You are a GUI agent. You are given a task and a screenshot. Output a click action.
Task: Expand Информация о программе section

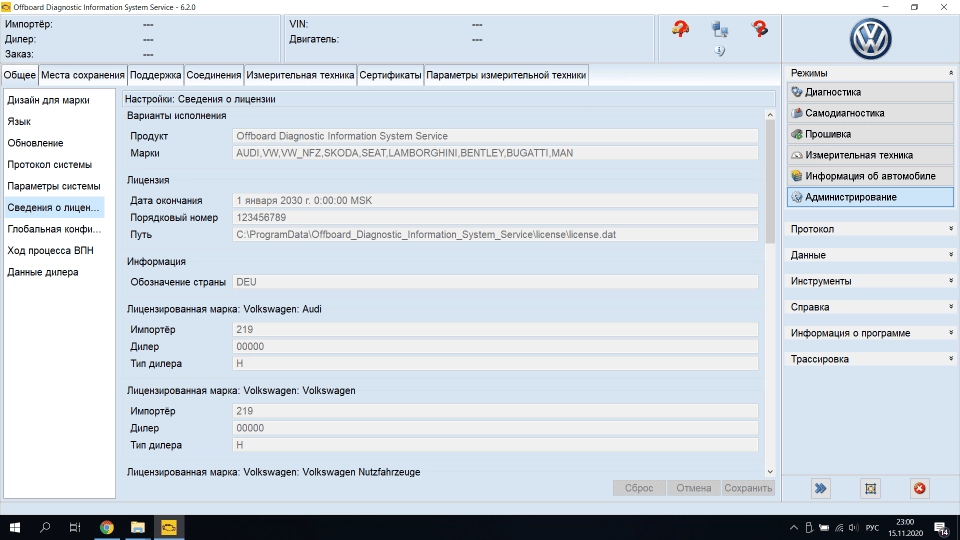[x=951, y=333]
